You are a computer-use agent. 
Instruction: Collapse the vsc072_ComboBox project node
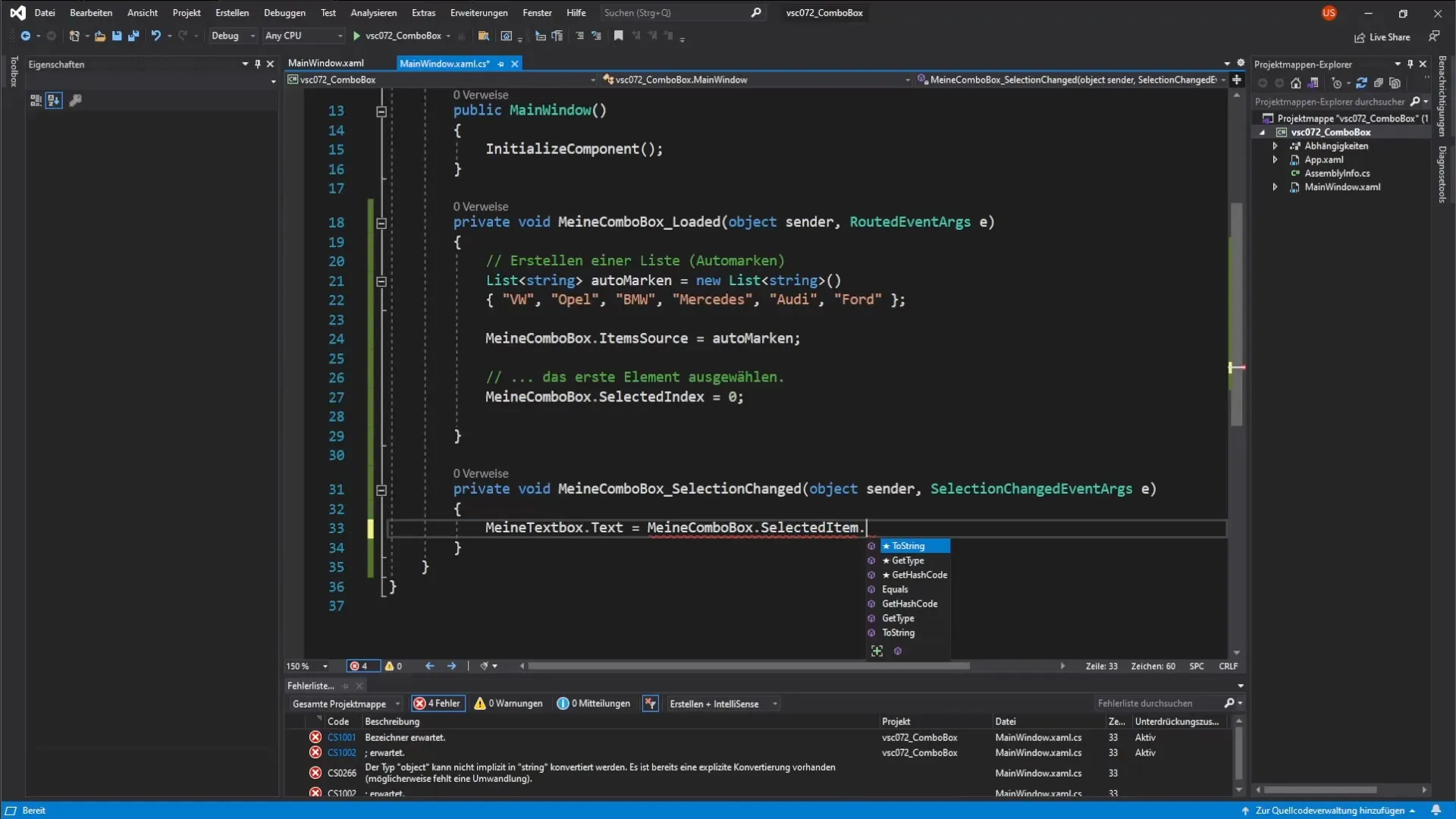click(x=1263, y=133)
